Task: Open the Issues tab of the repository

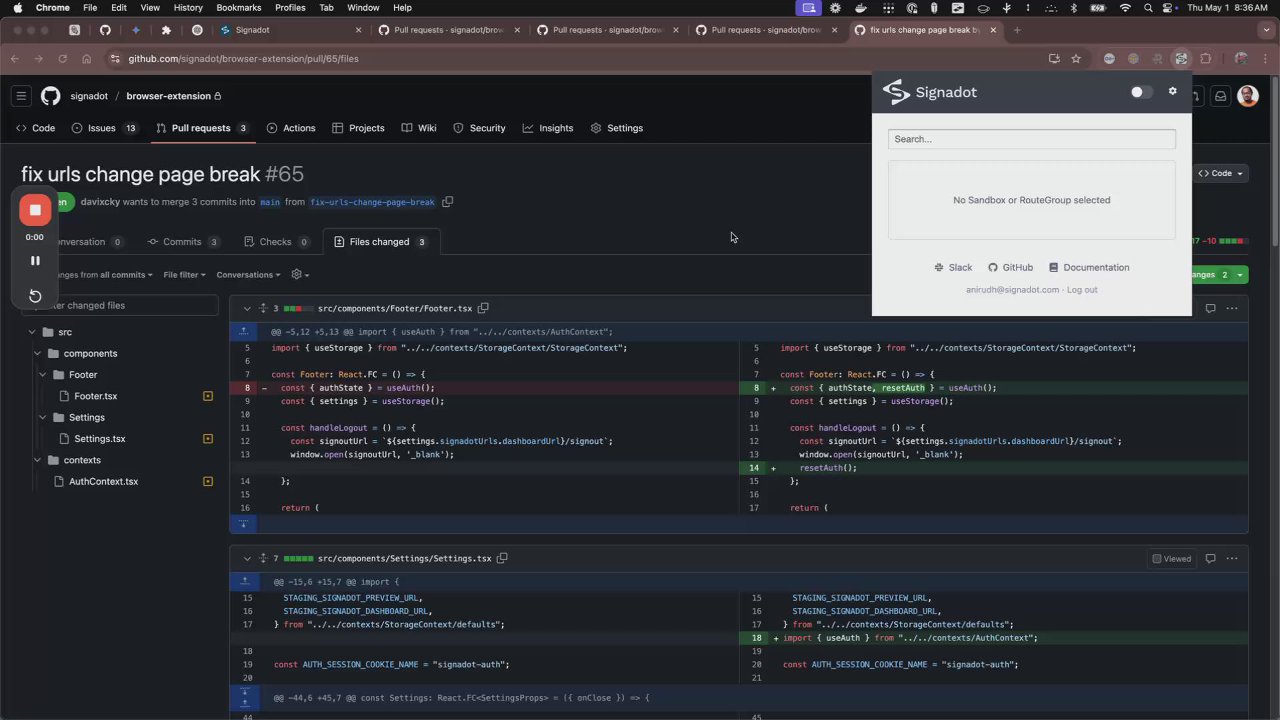Action: point(101,128)
